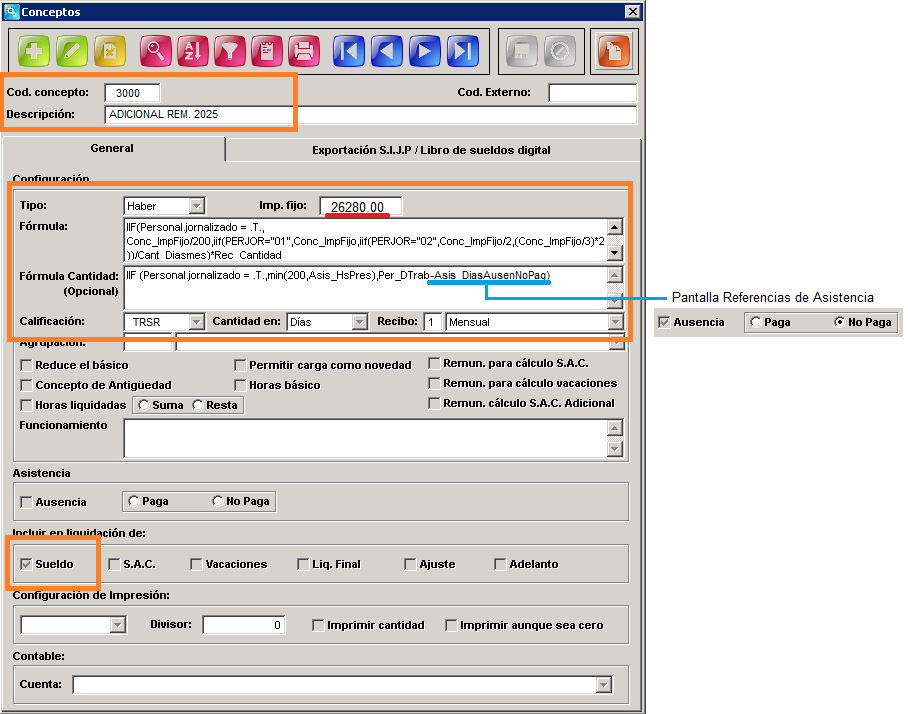
Task: Toggle Sueldo checkbox
Action: pyautogui.click(x=26, y=564)
